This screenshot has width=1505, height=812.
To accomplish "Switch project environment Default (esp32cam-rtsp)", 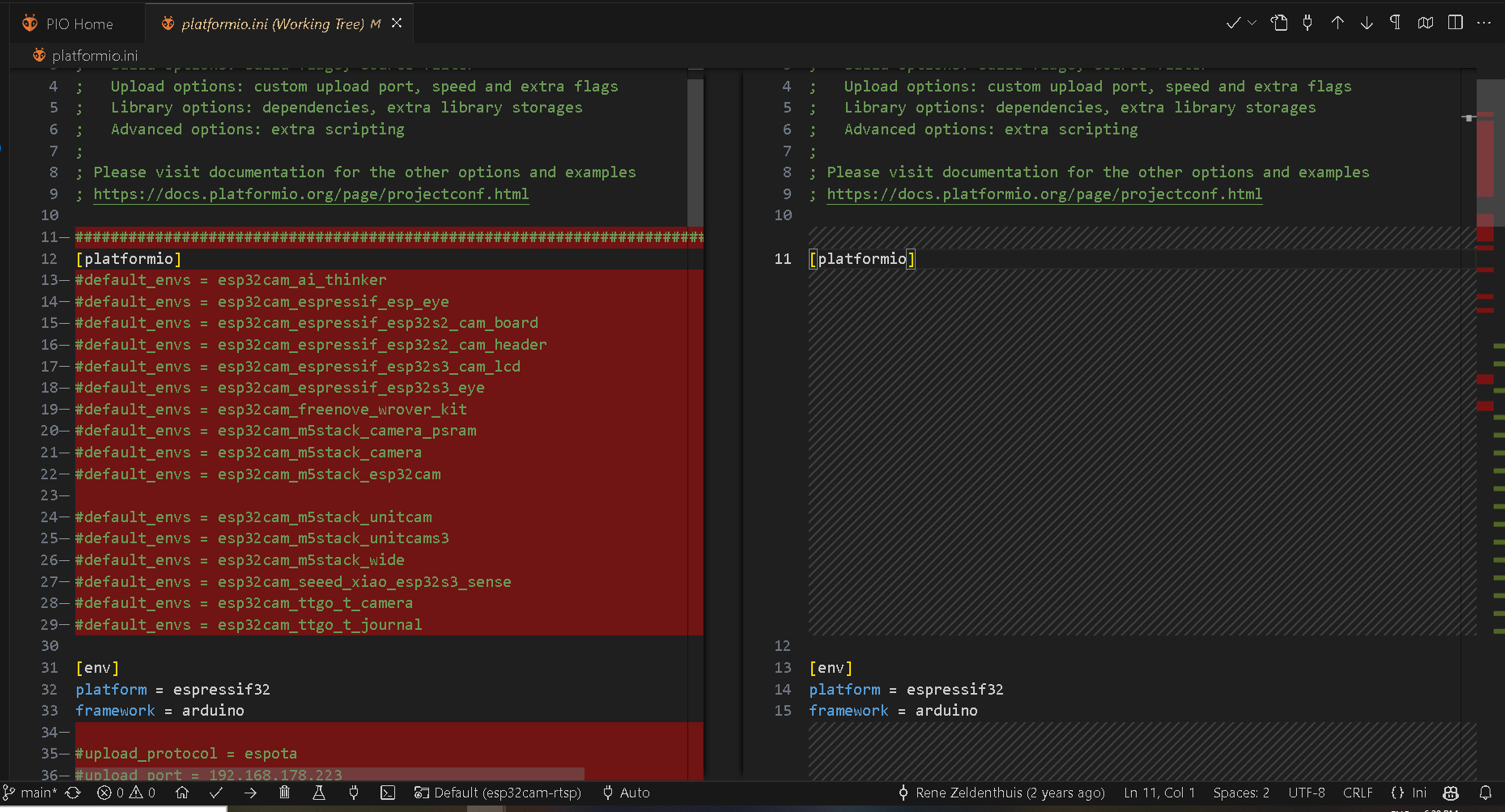I will [498, 793].
